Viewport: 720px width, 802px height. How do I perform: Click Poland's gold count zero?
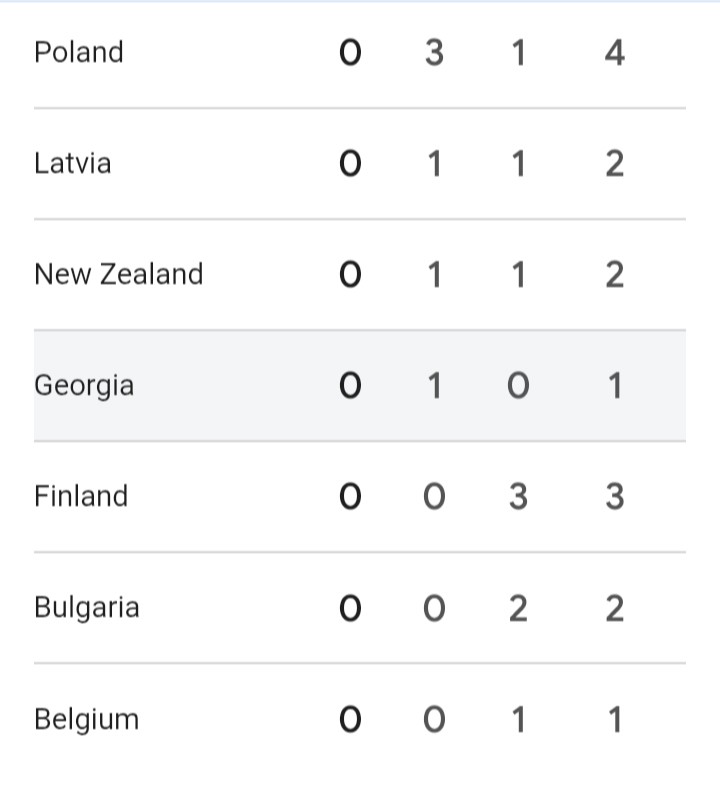click(349, 53)
